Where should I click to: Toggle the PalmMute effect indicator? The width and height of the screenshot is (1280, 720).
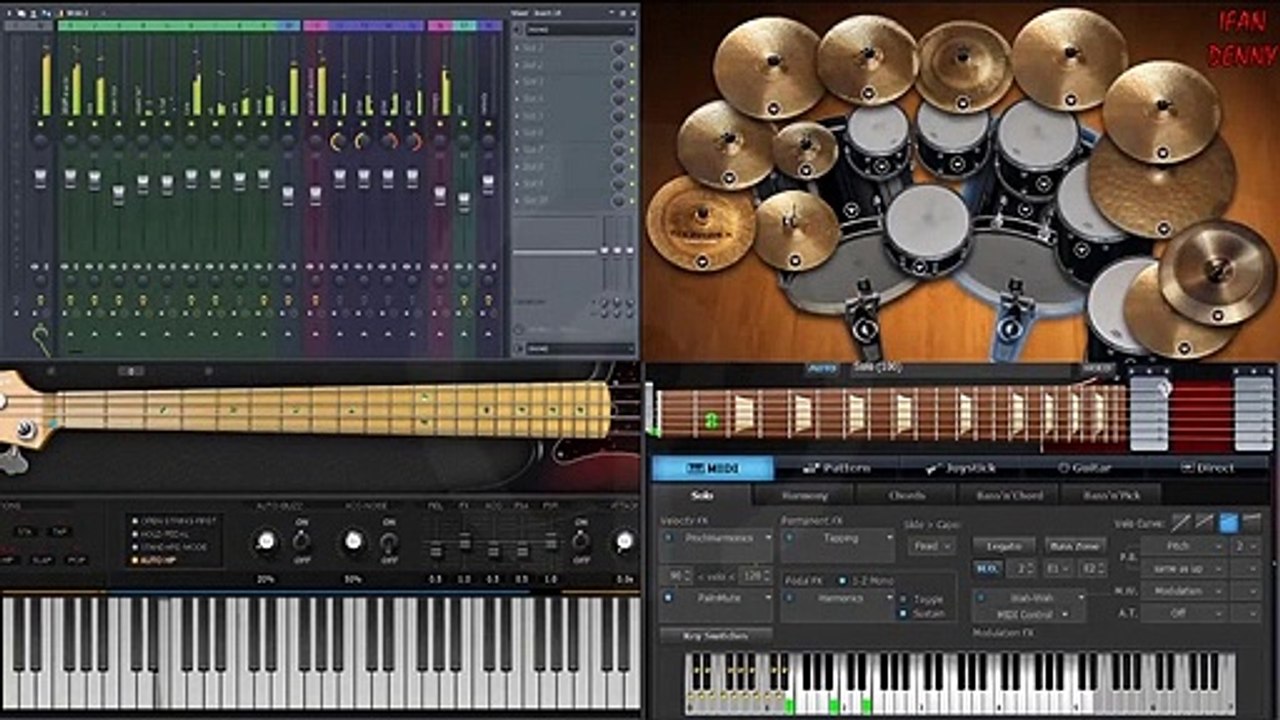[x=668, y=598]
